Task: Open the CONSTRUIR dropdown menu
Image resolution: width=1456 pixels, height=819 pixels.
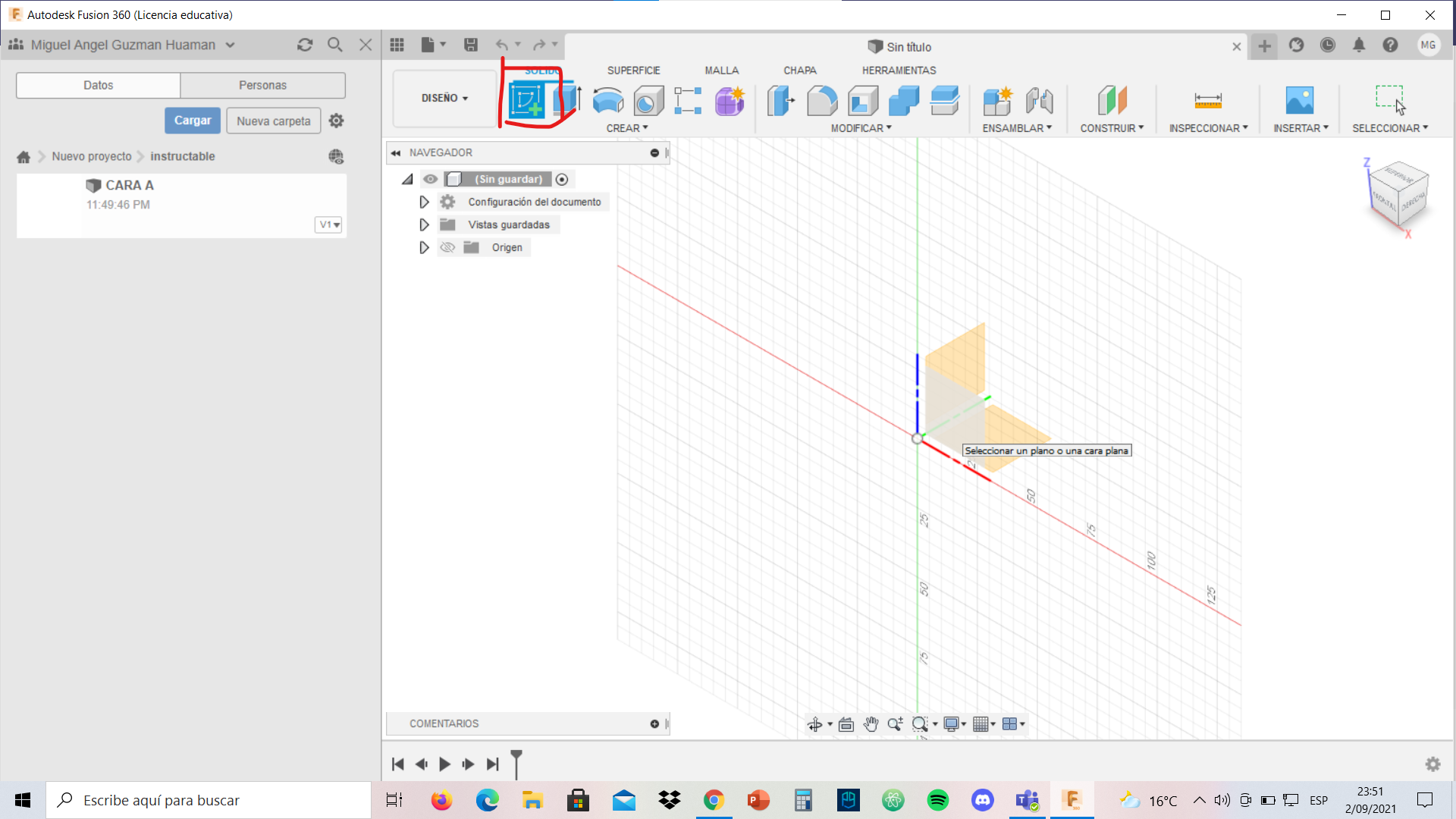Action: pos(1112,128)
